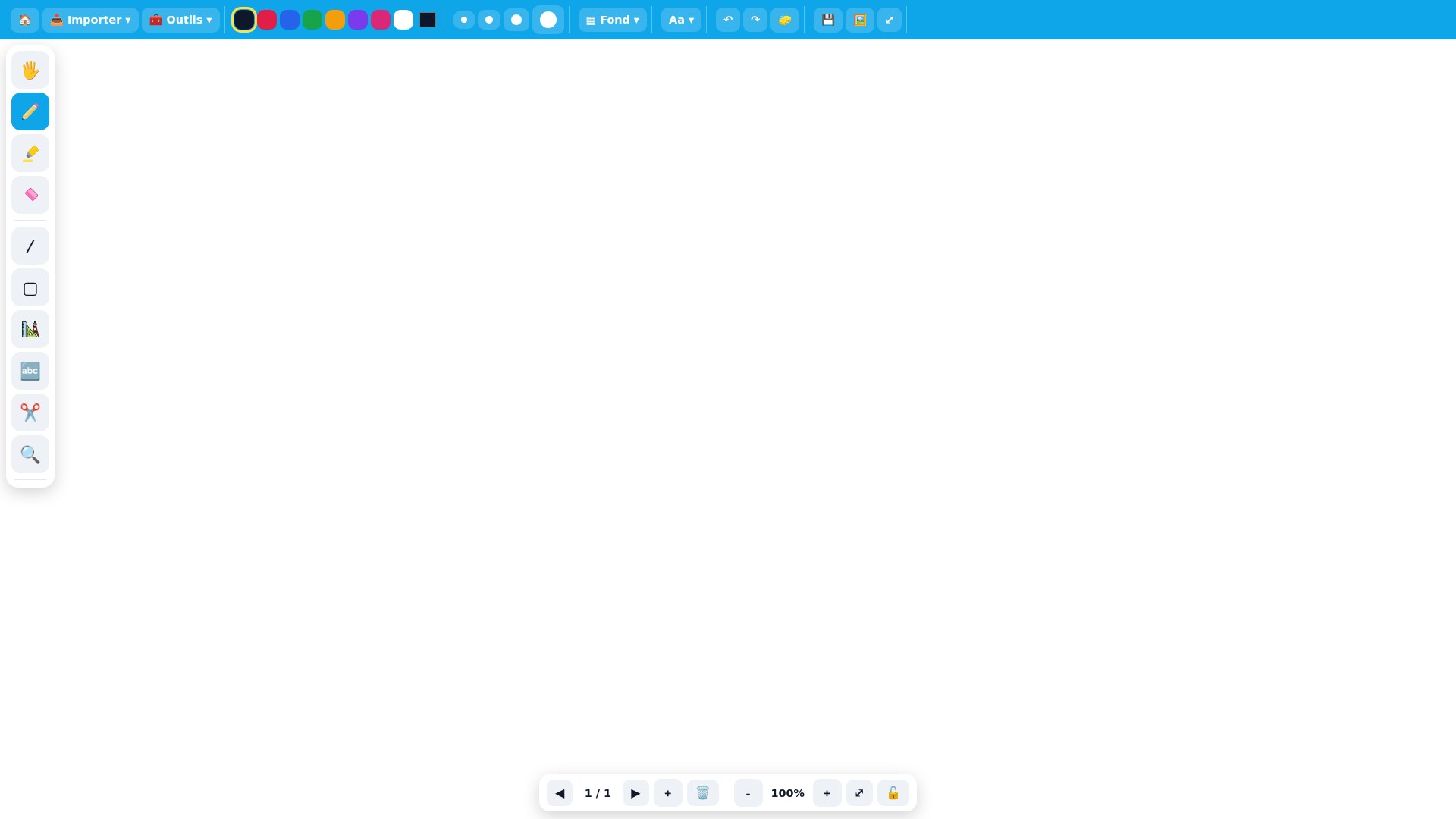Choose the smallest stroke thickness
Screen dimensions: 1456x819
[464, 20]
